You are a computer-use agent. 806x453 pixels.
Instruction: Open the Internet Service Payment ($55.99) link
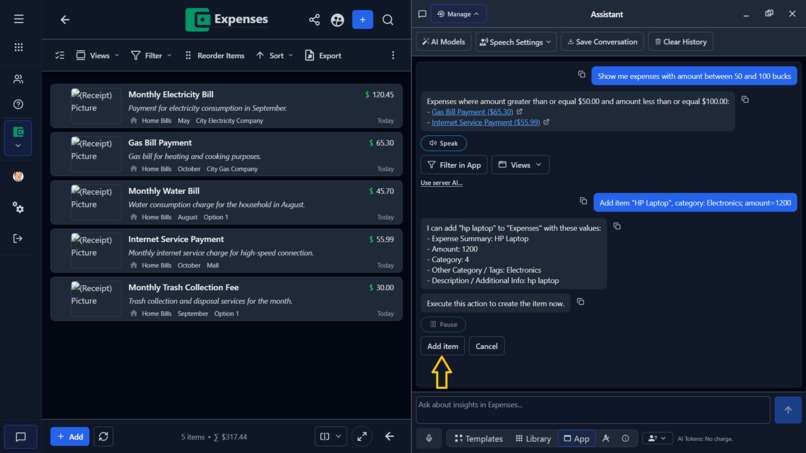485,122
